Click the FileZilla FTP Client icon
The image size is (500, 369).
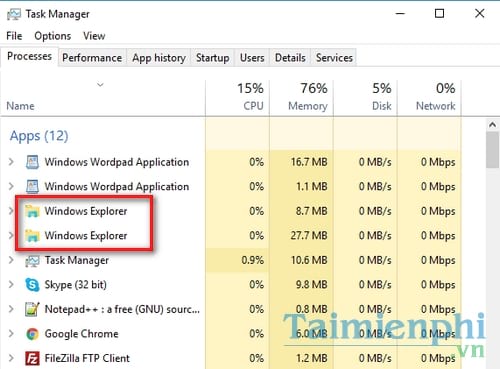click(32, 358)
